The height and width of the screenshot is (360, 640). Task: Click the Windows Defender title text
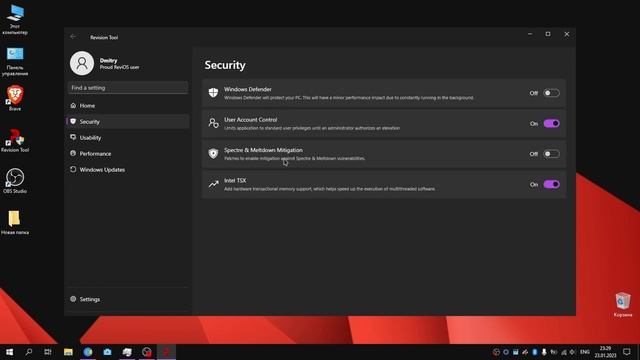pos(248,89)
